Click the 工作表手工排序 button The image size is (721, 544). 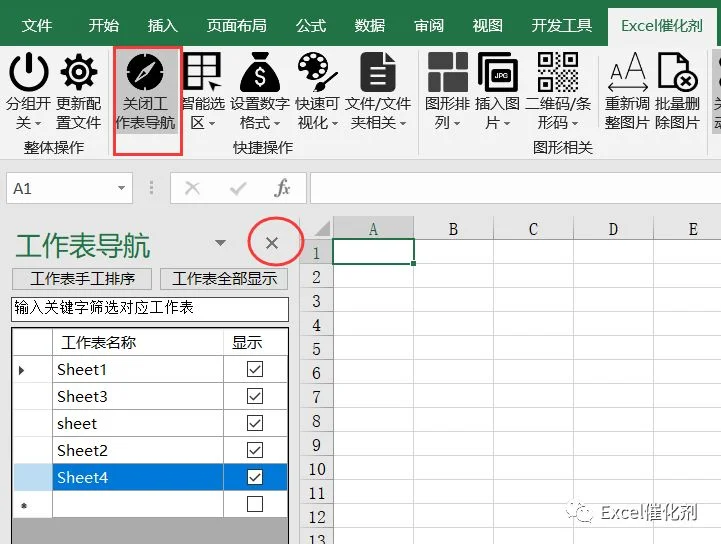tap(82, 279)
